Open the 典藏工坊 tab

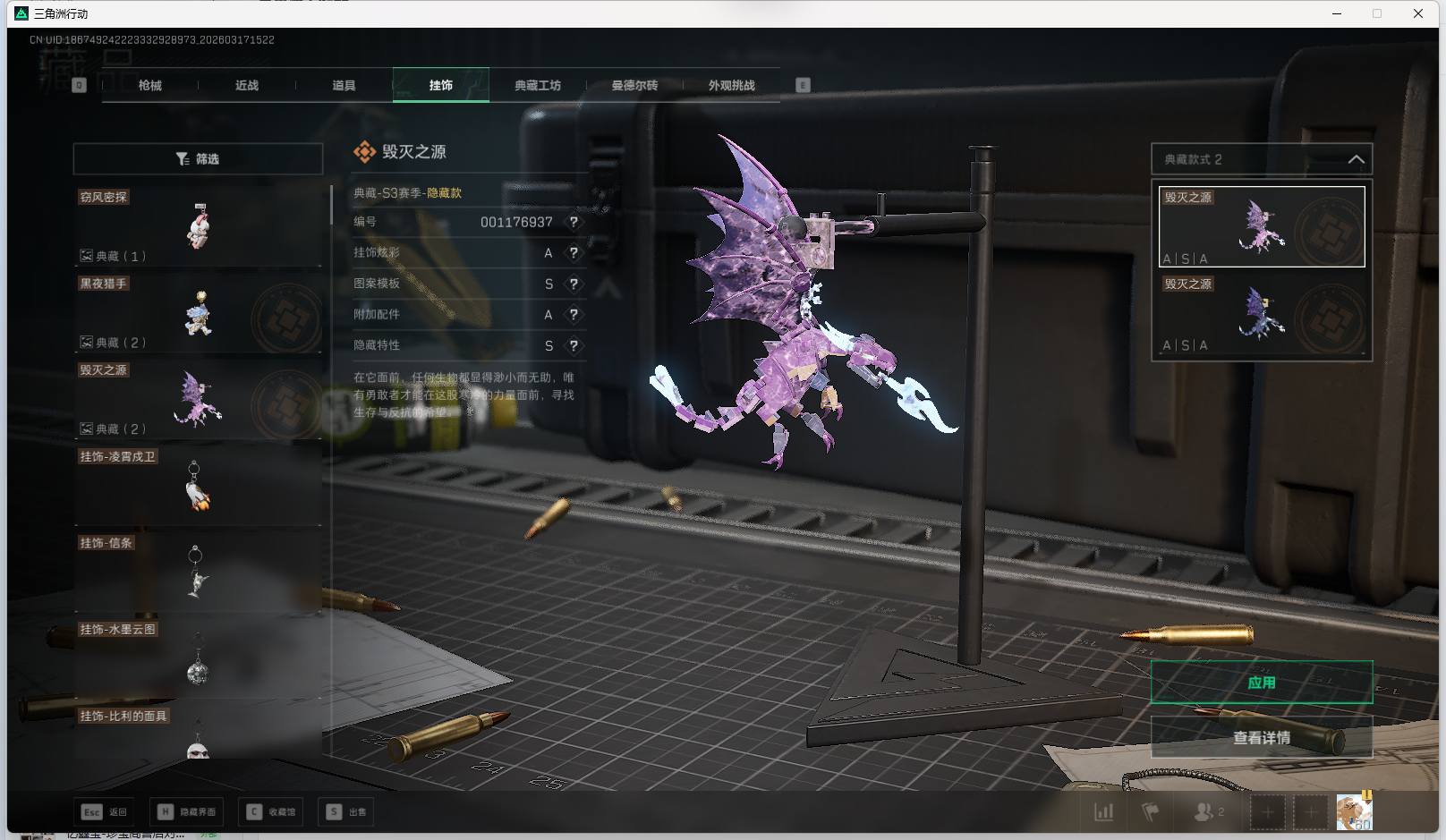(x=538, y=86)
